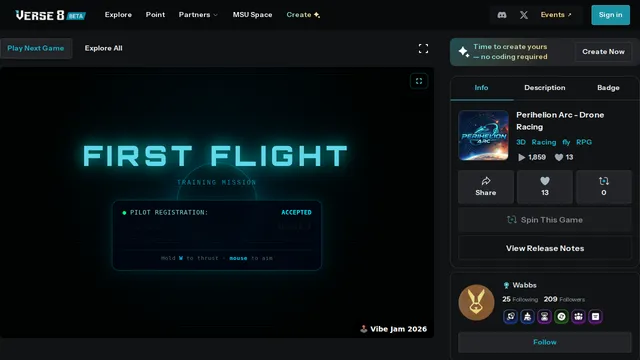Screen dimensions: 640x360
Task: Click the Share arrow button
Action: click(x=486, y=187)
